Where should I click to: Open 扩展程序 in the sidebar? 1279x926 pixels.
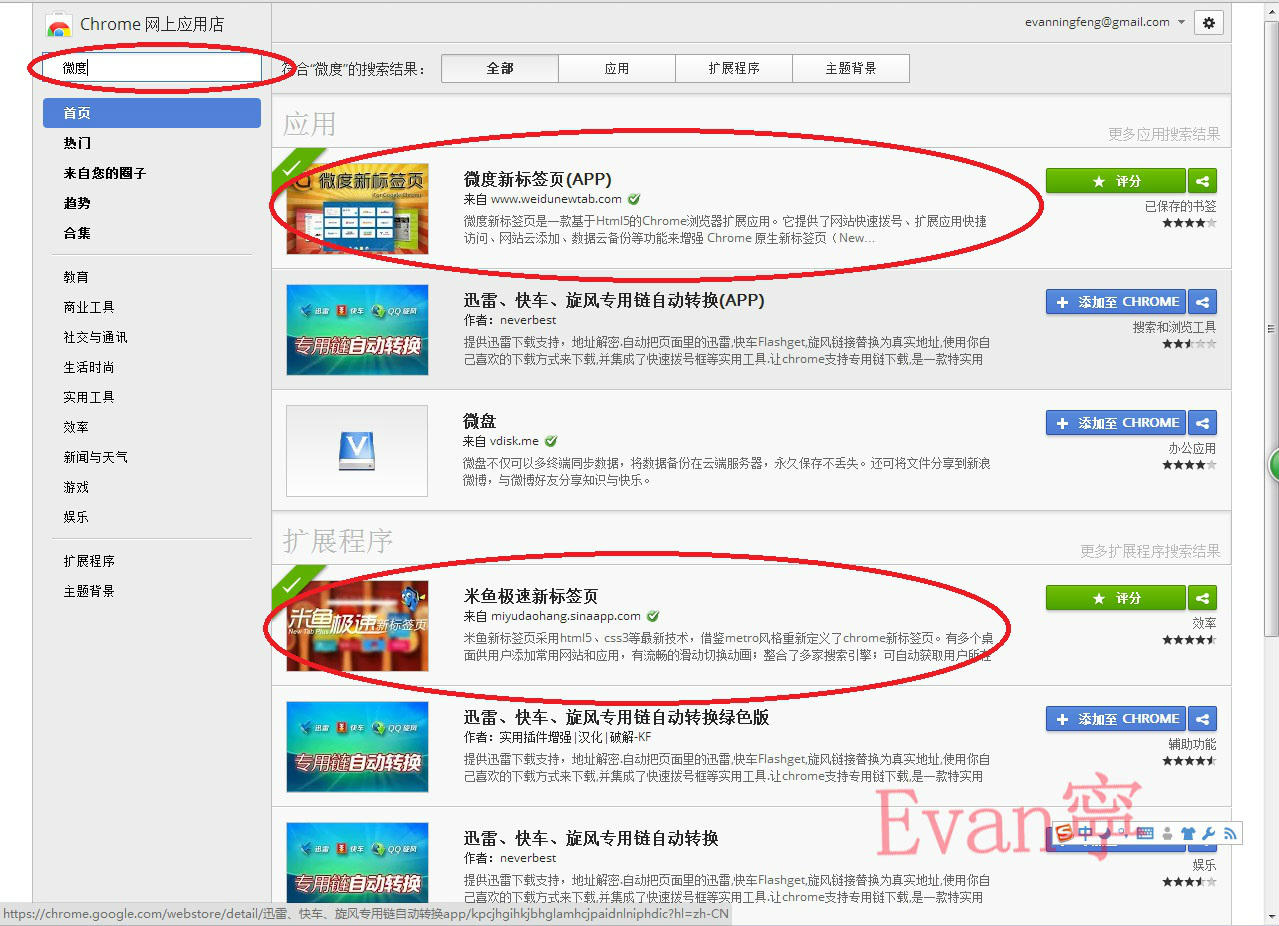click(x=89, y=561)
